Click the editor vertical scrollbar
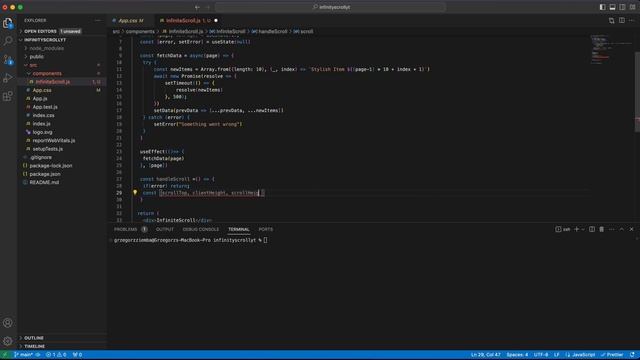The height and width of the screenshot is (360, 640). click(637, 92)
